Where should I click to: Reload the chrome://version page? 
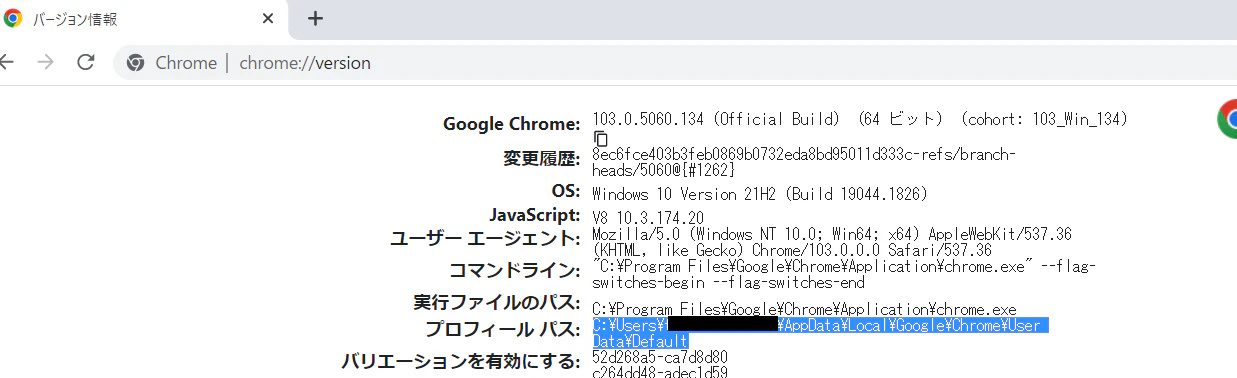pos(86,62)
